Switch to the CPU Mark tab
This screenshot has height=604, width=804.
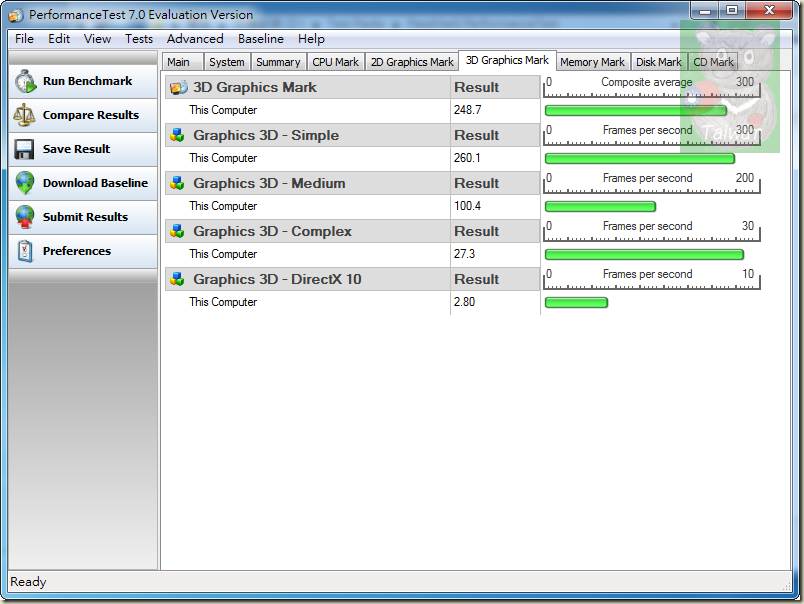[335, 62]
